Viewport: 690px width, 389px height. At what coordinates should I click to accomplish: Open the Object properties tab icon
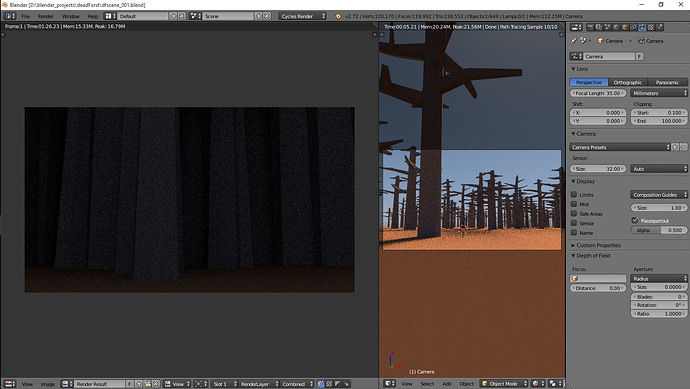click(625, 27)
